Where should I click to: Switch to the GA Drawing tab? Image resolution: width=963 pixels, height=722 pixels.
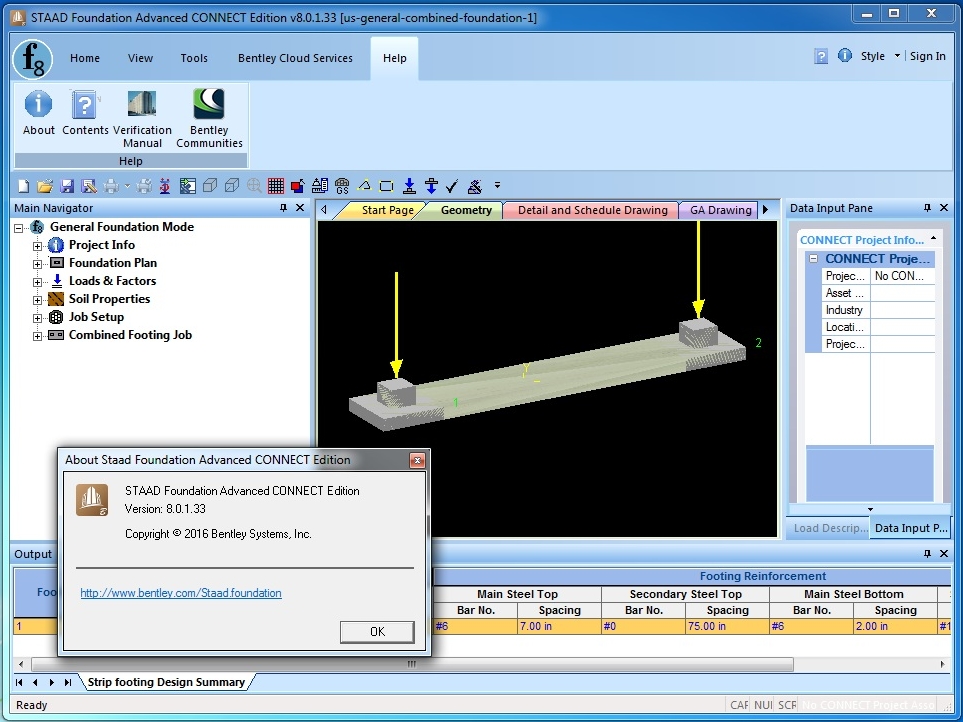(x=720, y=210)
